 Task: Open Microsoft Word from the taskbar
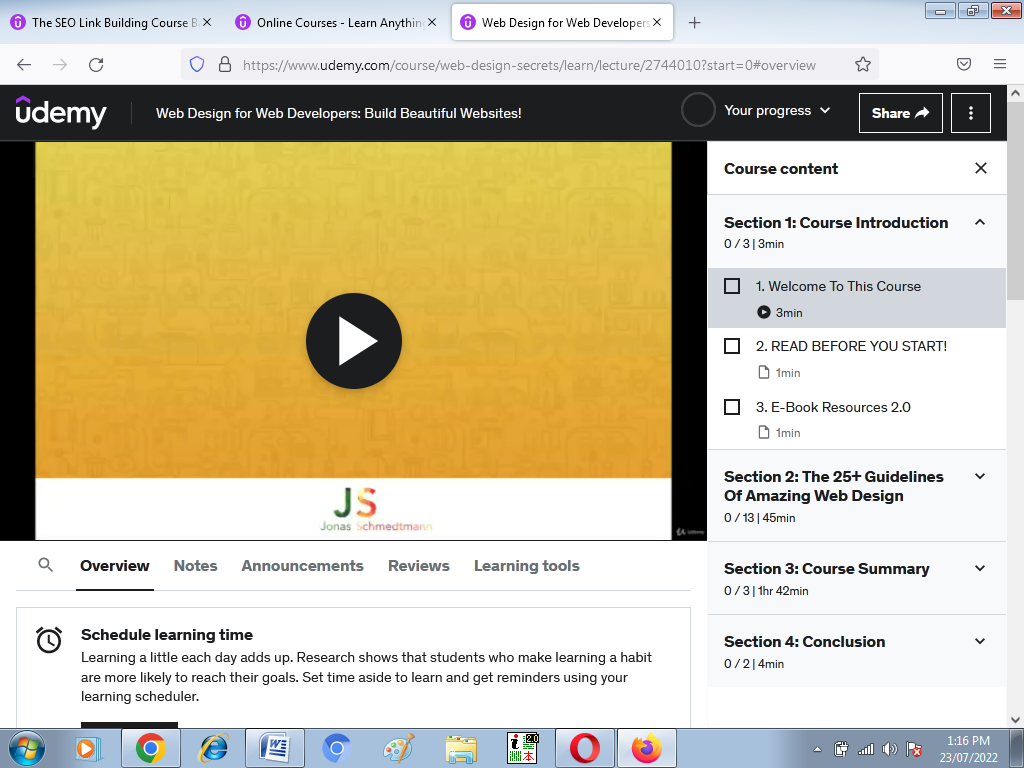tap(275, 748)
